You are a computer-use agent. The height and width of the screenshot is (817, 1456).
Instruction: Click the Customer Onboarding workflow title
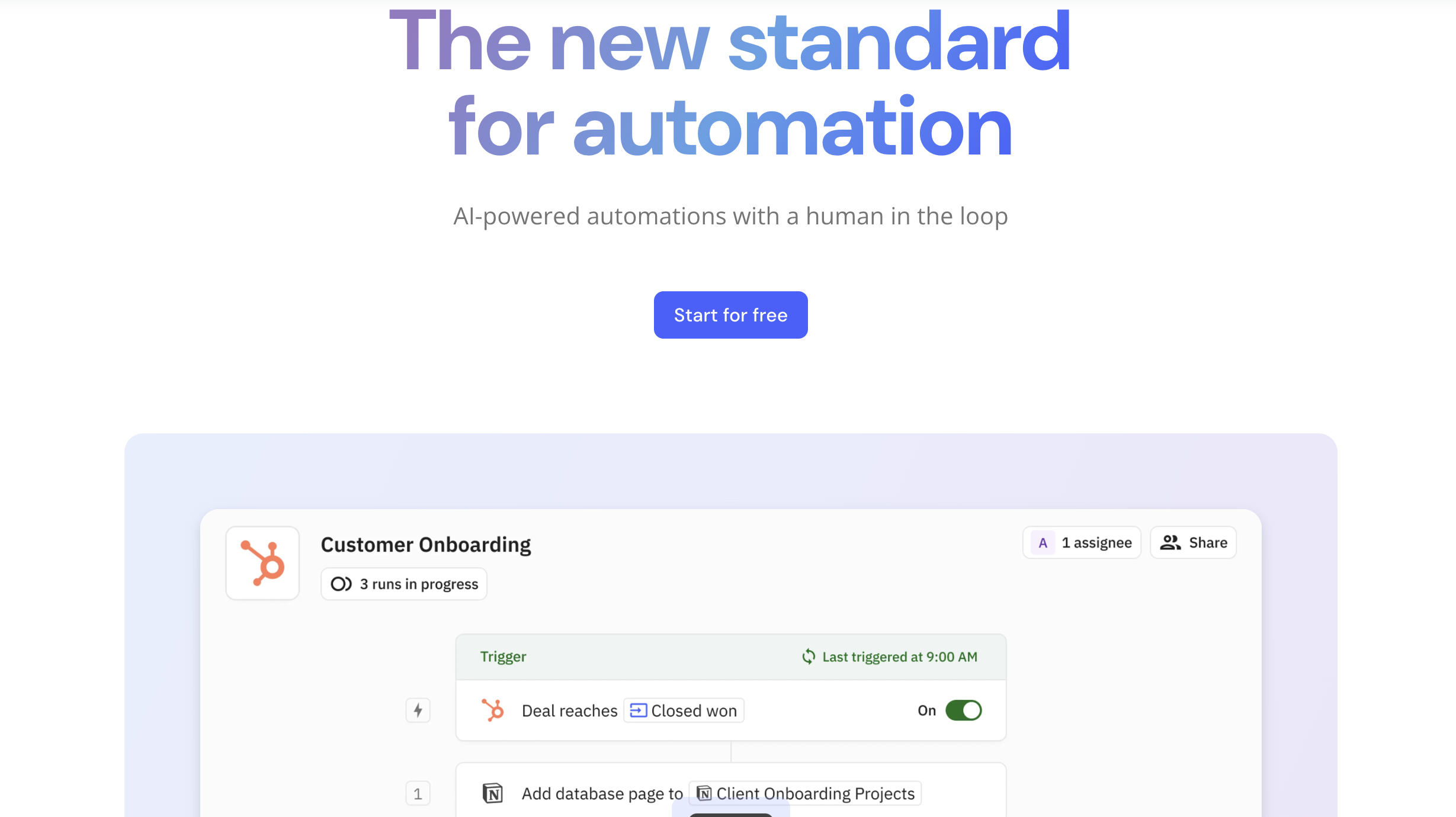[x=426, y=545]
